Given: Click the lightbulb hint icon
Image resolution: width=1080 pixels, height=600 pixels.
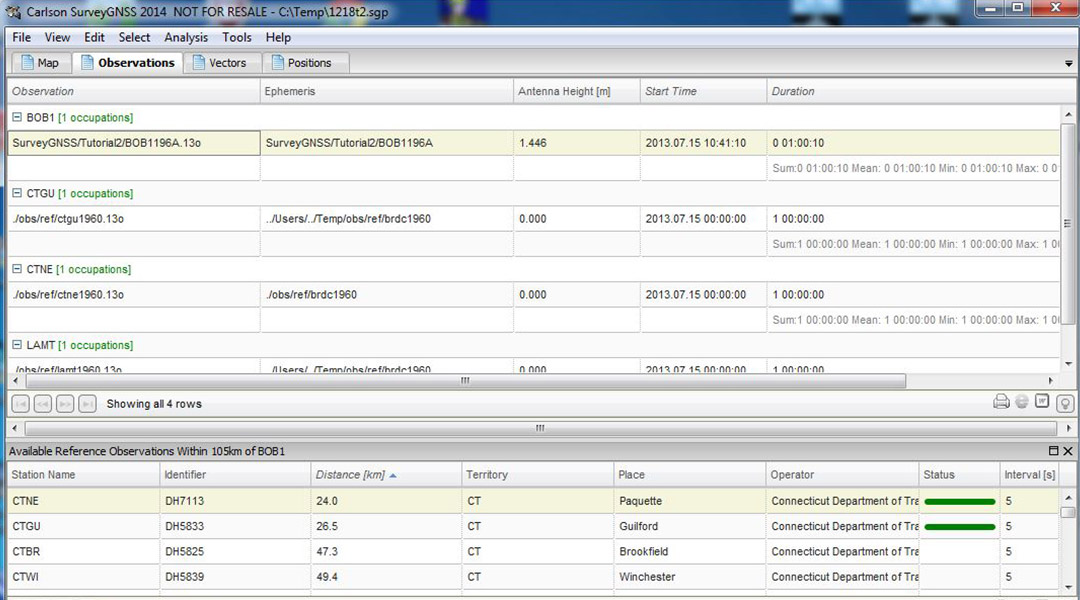Looking at the screenshot, I should [1065, 403].
